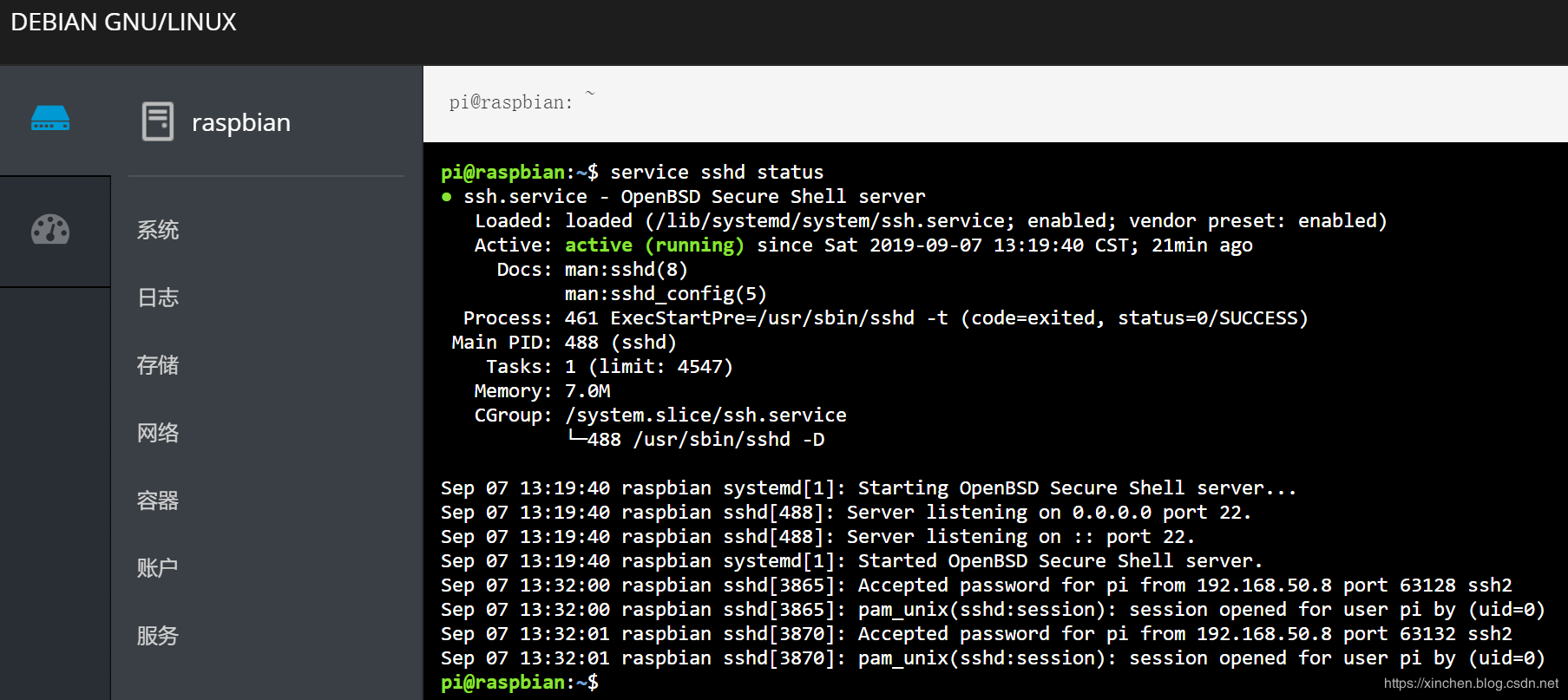Click the Starting OpenBSD Secure Shell server log line
The width and height of the screenshot is (1568, 700).
(869, 488)
